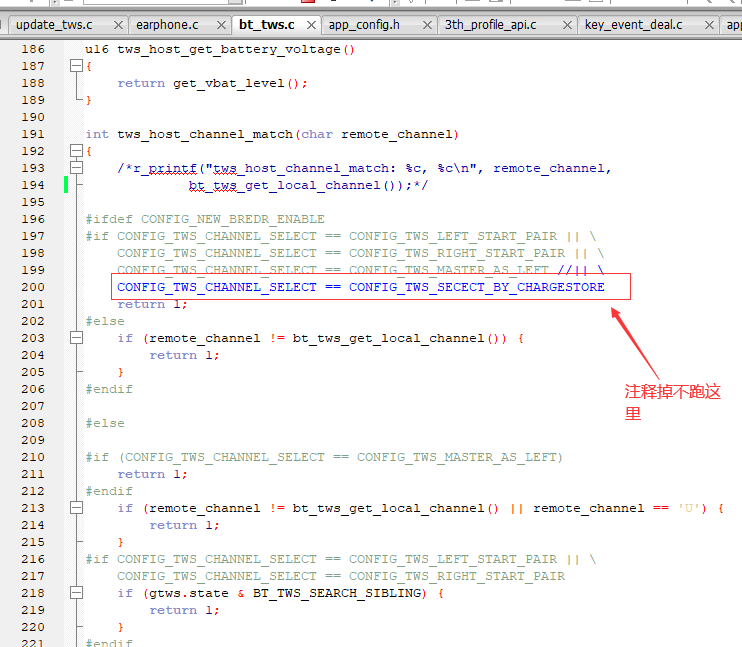742x647 pixels.
Task: Click get_vbat_level call on line 188
Action: click(x=229, y=83)
